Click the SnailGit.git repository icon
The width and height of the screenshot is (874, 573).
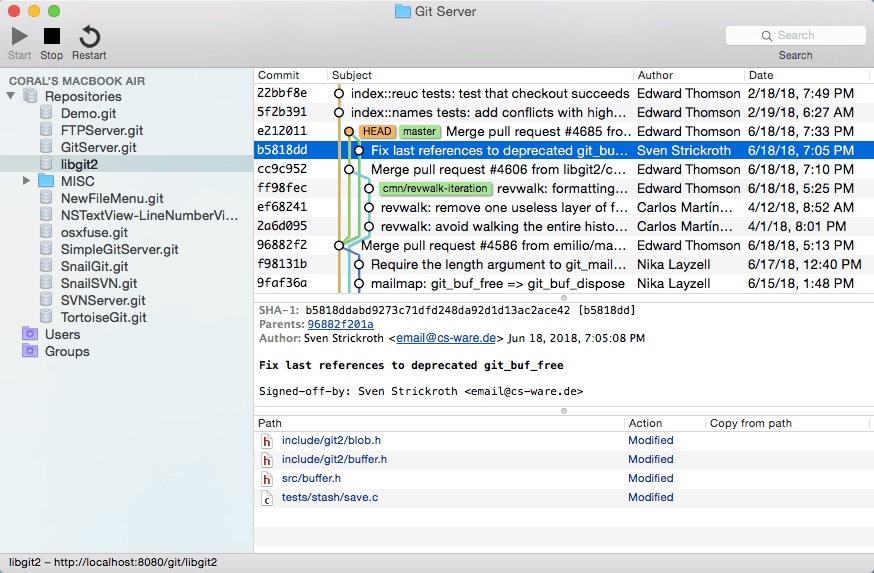pos(46,266)
